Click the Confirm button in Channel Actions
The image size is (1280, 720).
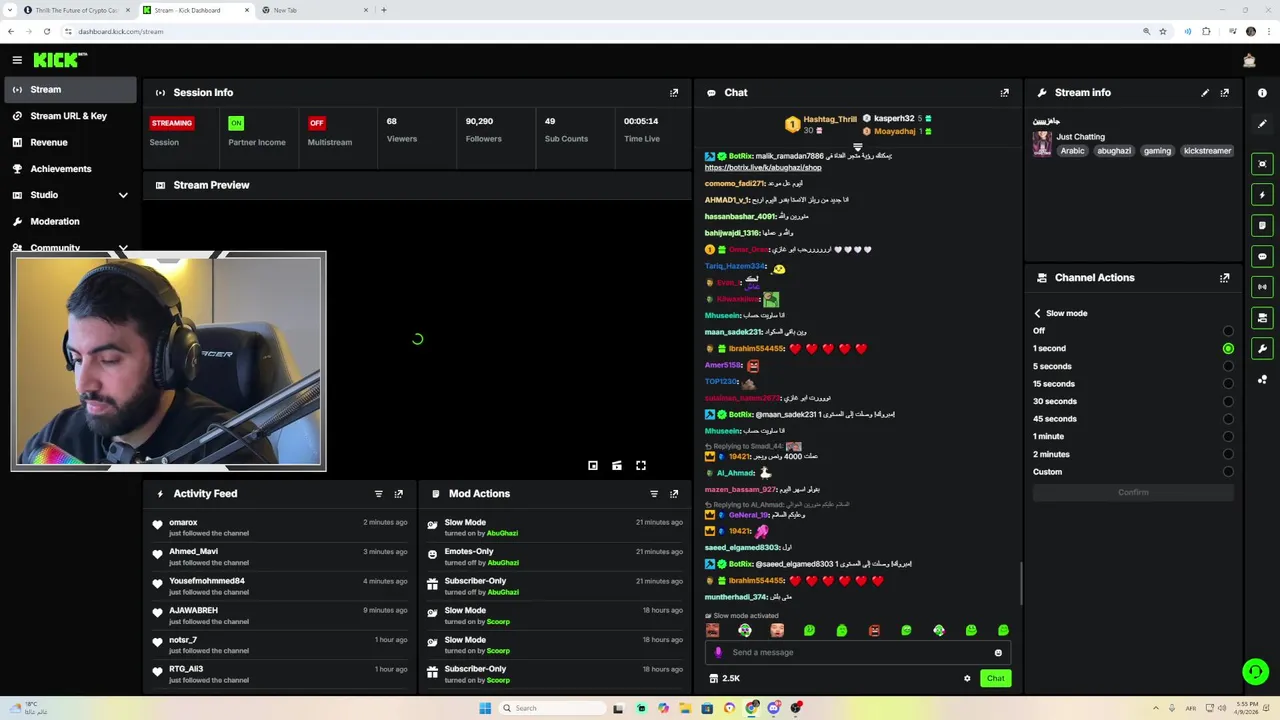tap(1133, 493)
